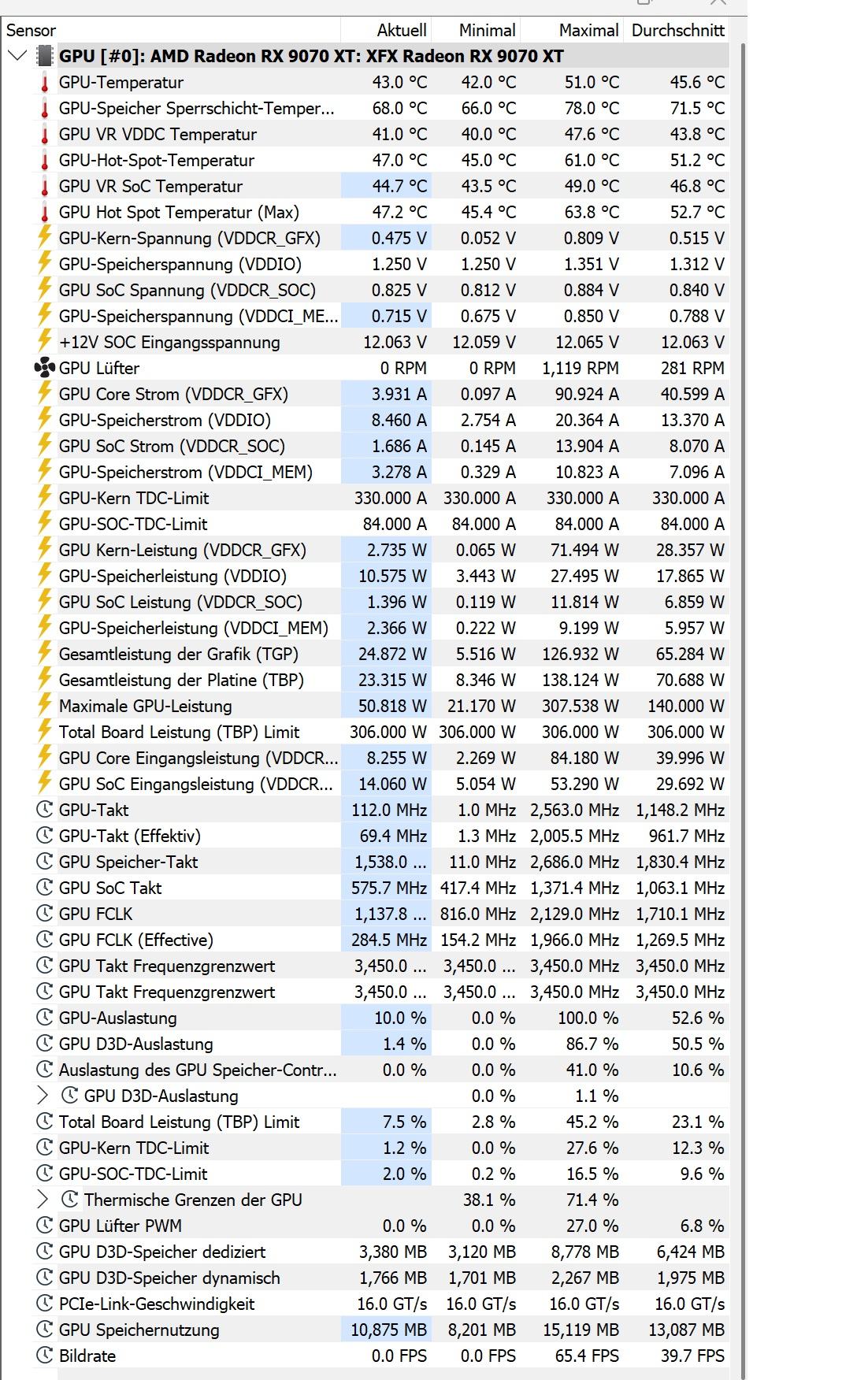Click thermometer icon beside GPU-Hot-Spot-Temperatur
This screenshot has width=868, height=1380.
45,161
